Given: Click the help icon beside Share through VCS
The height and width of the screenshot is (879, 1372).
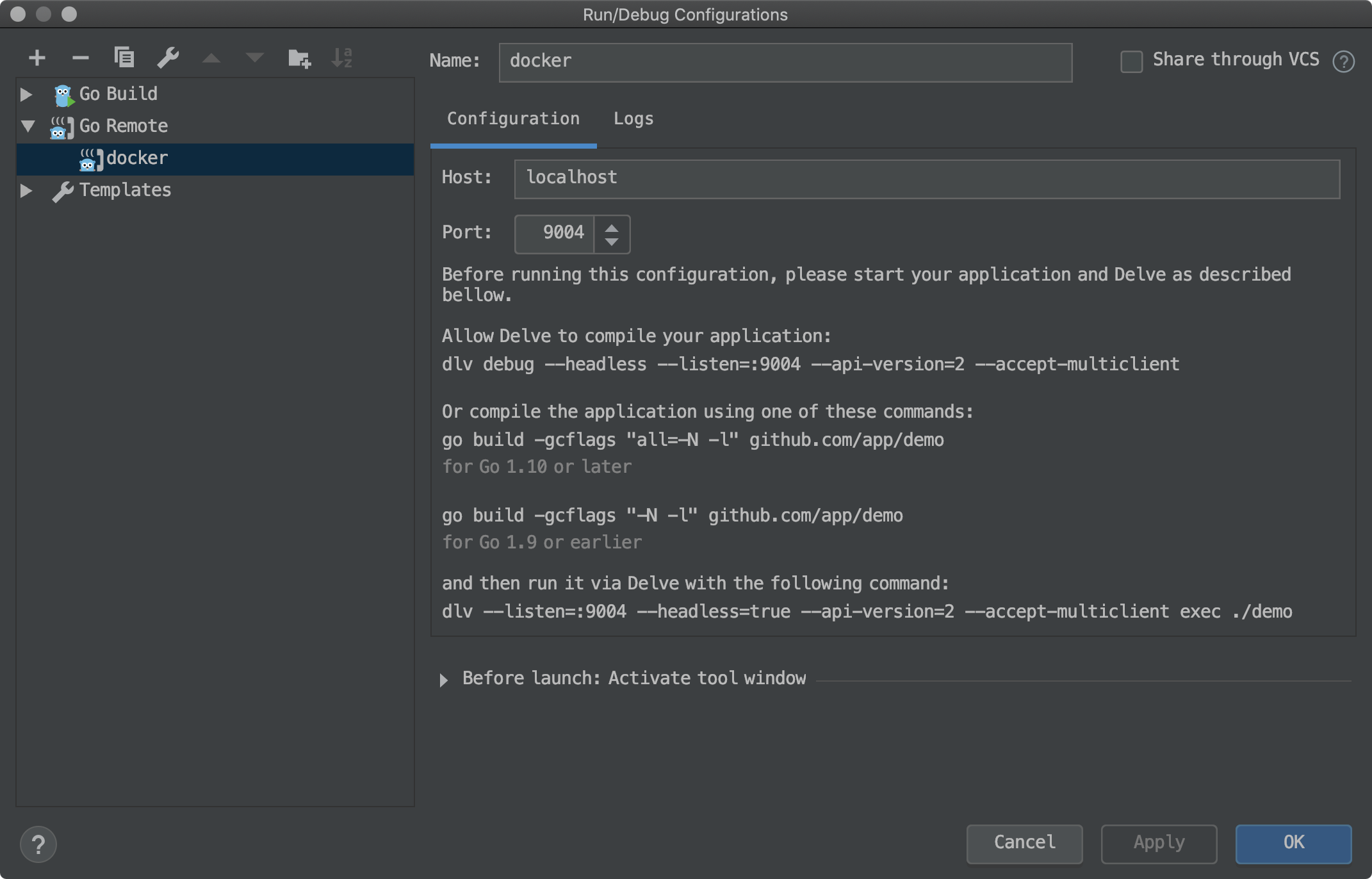Looking at the screenshot, I should coord(1343,62).
